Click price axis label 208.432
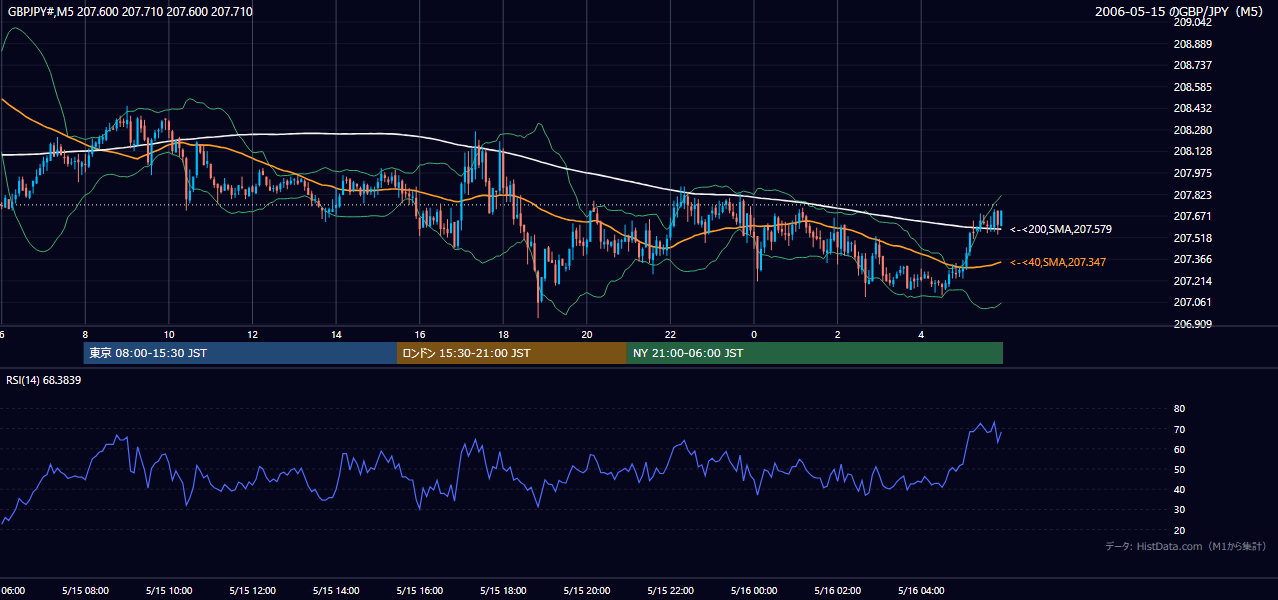 pyautogui.click(x=1192, y=108)
